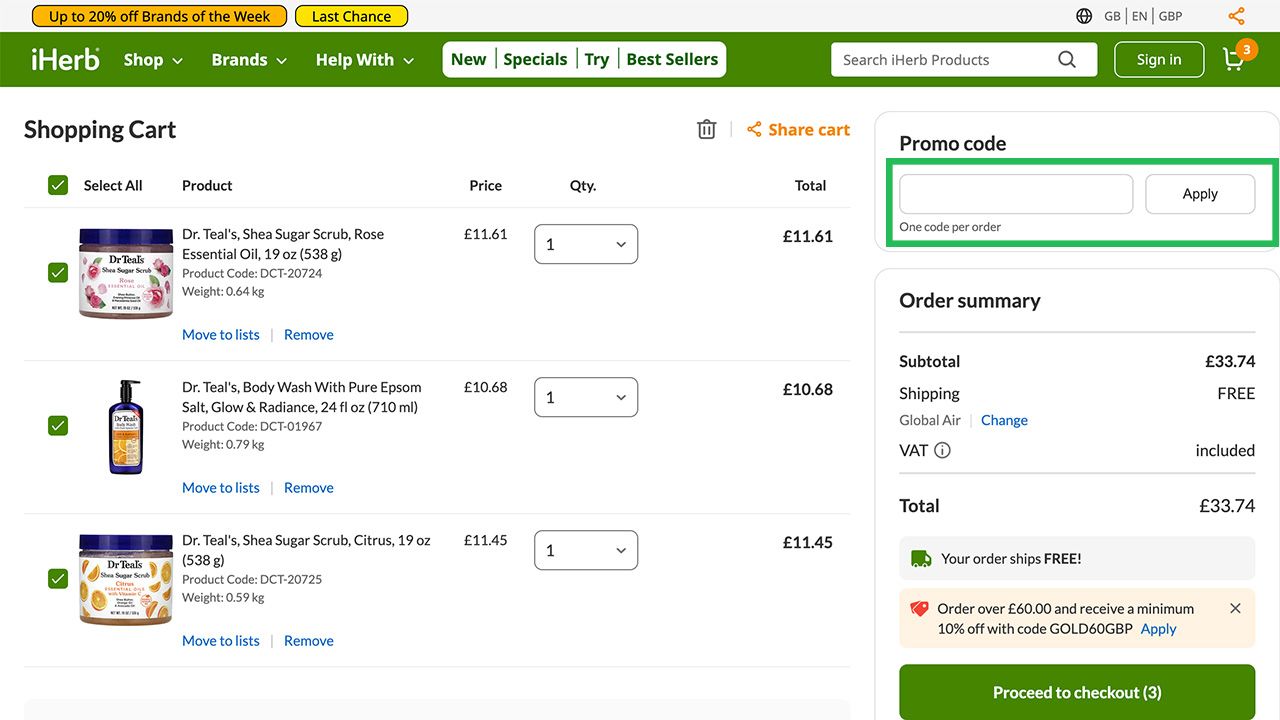This screenshot has height=720, width=1280.
Task: Click the VAT info icon
Action: (x=942, y=450)
